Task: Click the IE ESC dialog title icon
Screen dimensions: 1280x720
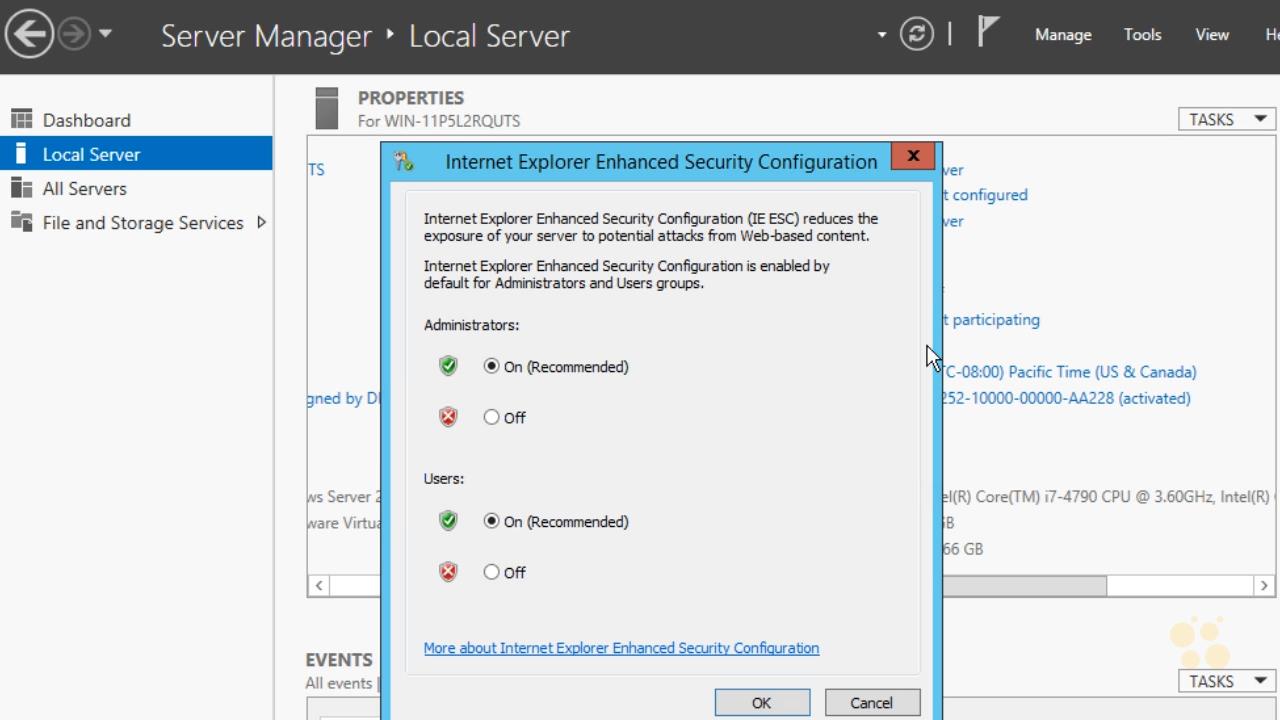Action: pyautogui.click(x=404, y=162)
